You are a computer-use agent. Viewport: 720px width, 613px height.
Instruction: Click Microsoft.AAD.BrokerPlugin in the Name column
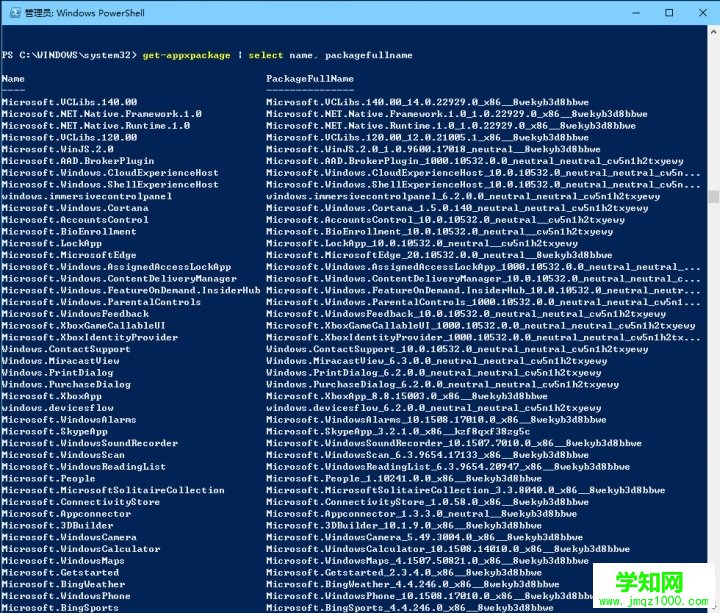coord(78,161)
